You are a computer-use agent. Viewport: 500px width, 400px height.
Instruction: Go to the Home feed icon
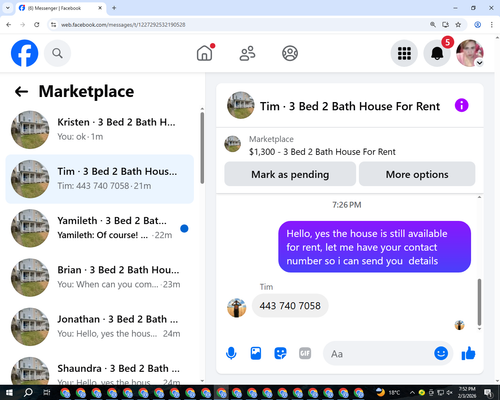(x=205, y=53)
